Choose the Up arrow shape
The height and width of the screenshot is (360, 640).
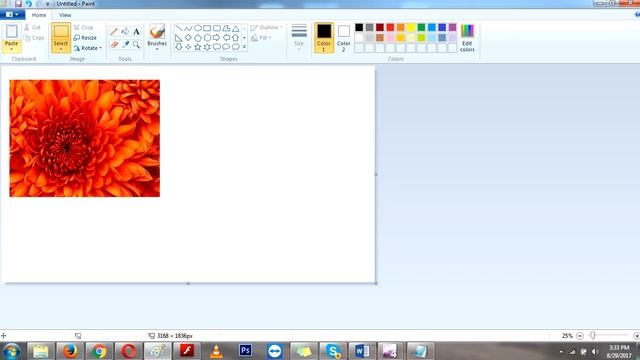coord(236,38)
